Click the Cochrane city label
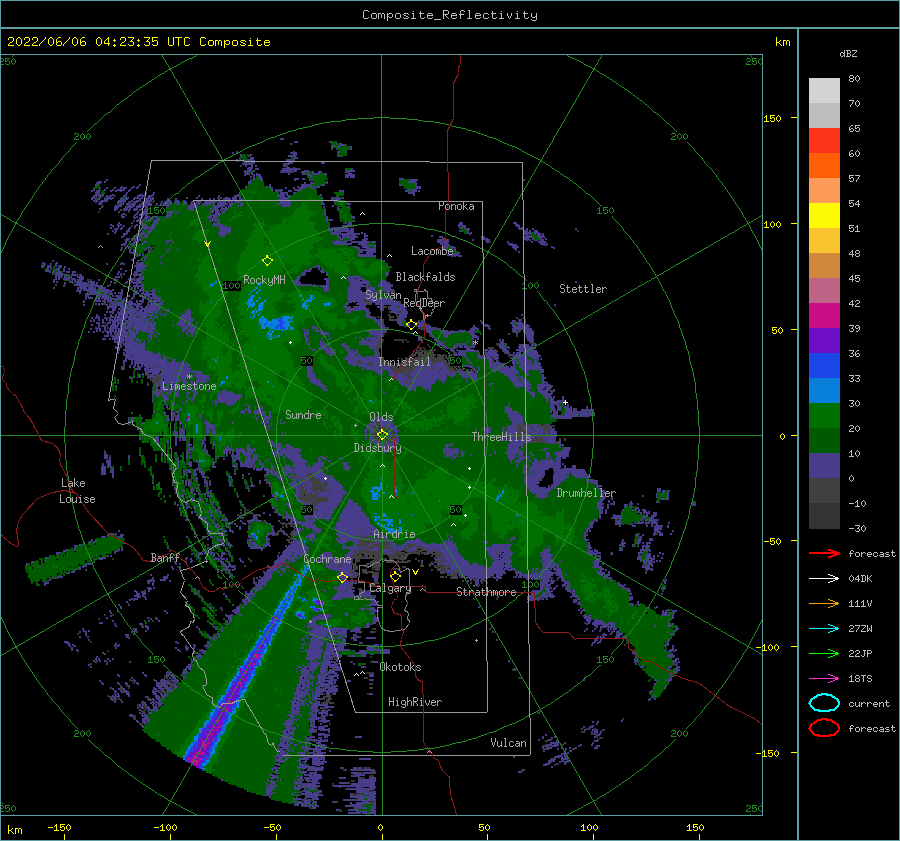This screenshot has height=841, width=900. tap(327, 559)
